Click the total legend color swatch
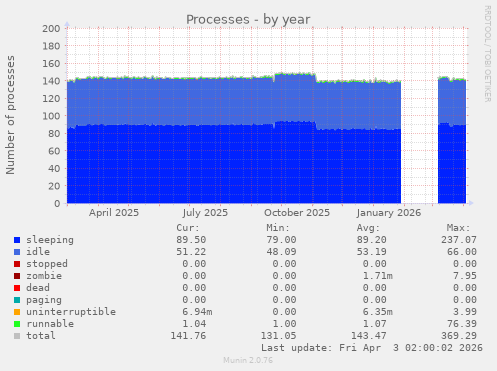 [17, 336]
